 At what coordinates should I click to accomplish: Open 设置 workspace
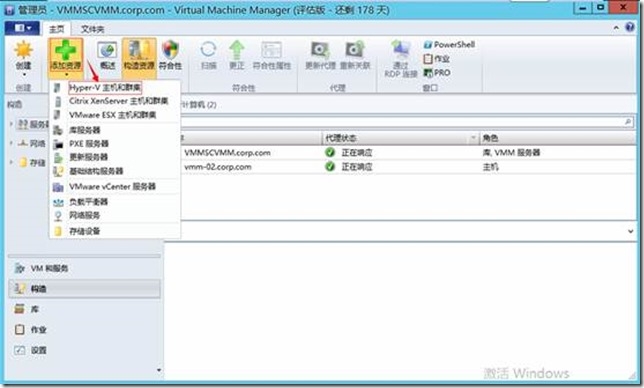pos(84,350)
